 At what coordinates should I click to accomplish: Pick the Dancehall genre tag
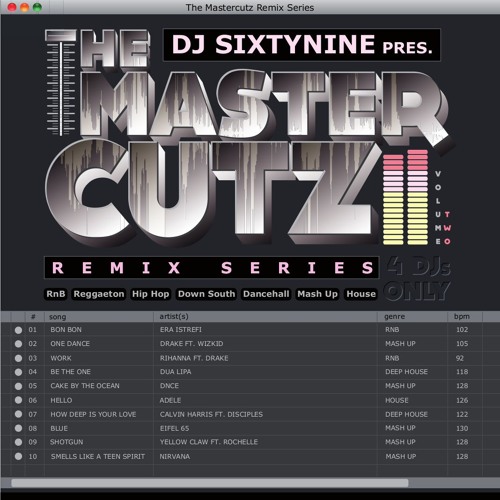[x=266, y=294]
